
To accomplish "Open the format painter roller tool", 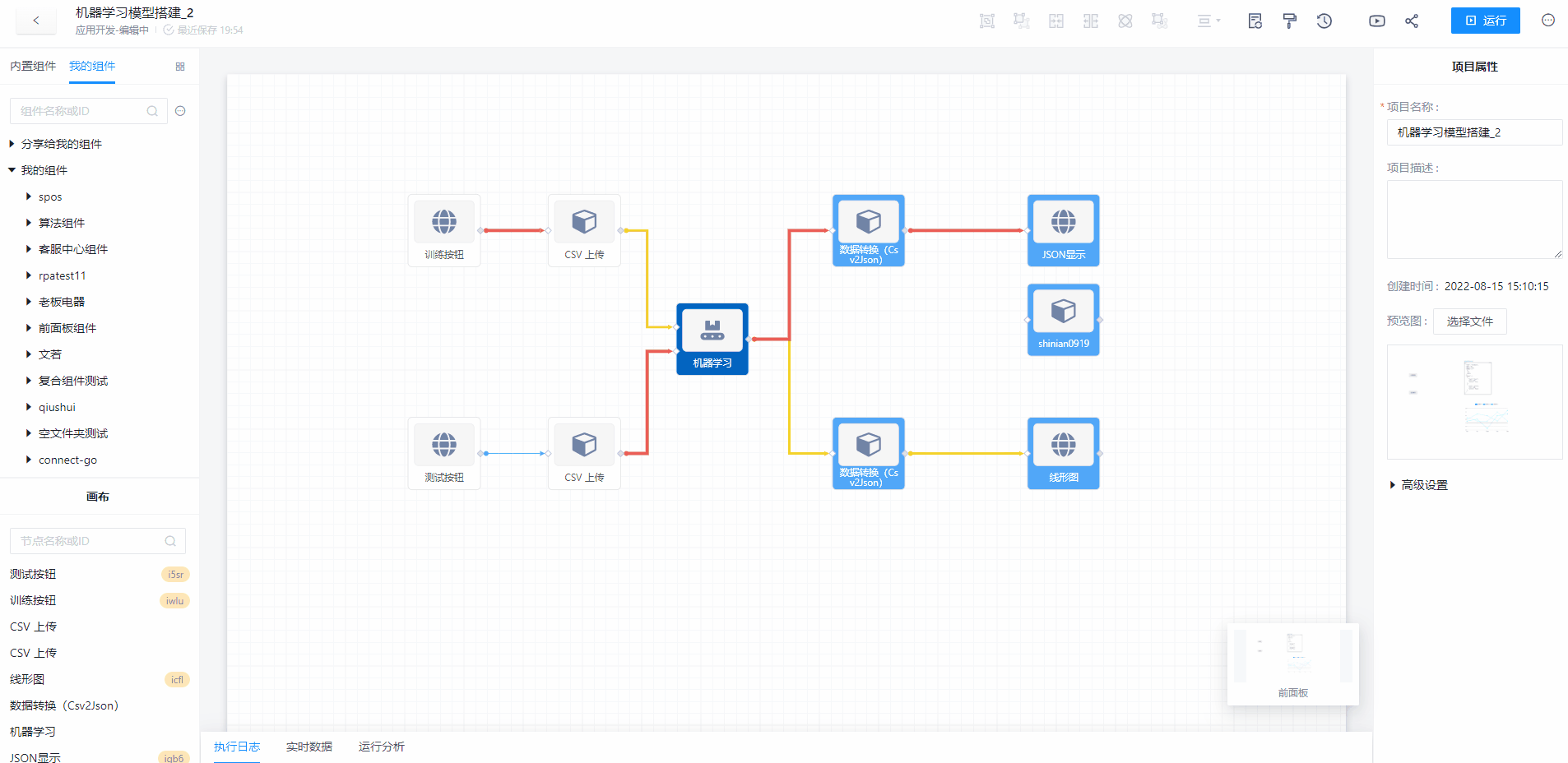I will (x=1289, y=21).
